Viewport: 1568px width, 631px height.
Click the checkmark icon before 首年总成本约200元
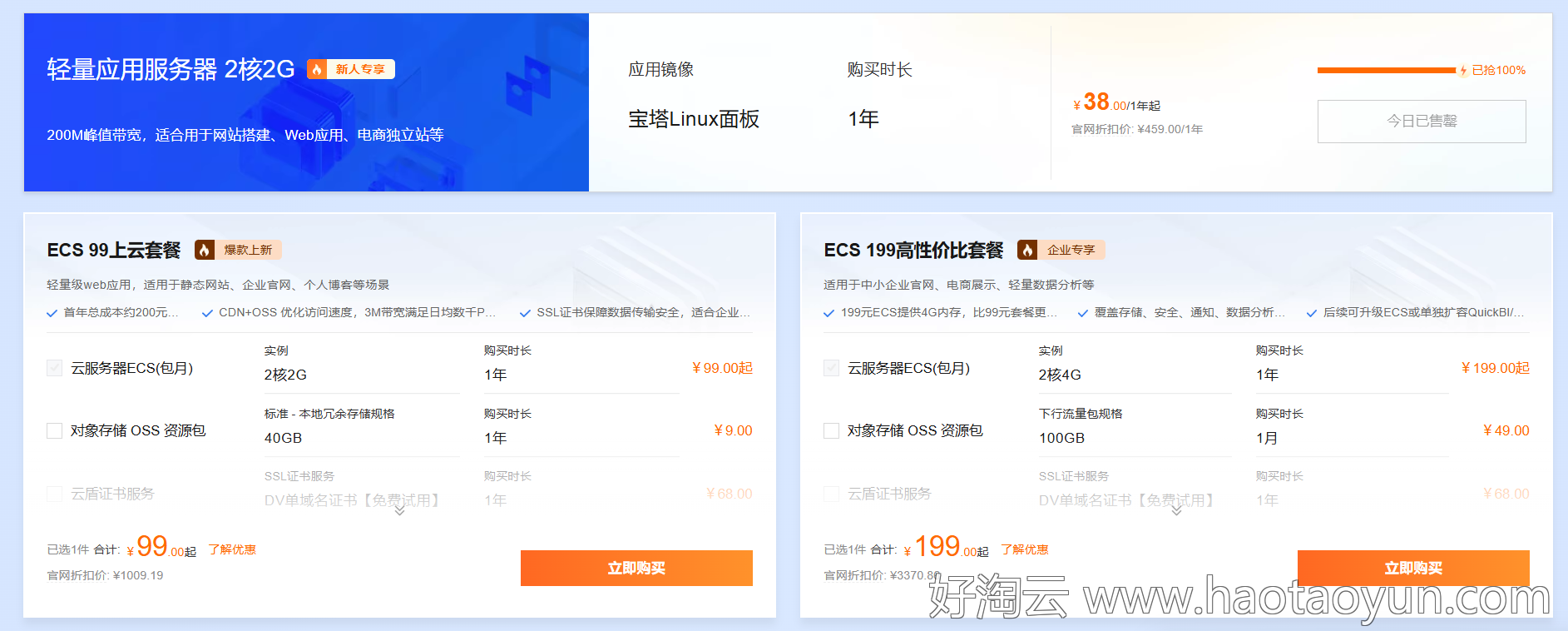(x=52, y=313)
